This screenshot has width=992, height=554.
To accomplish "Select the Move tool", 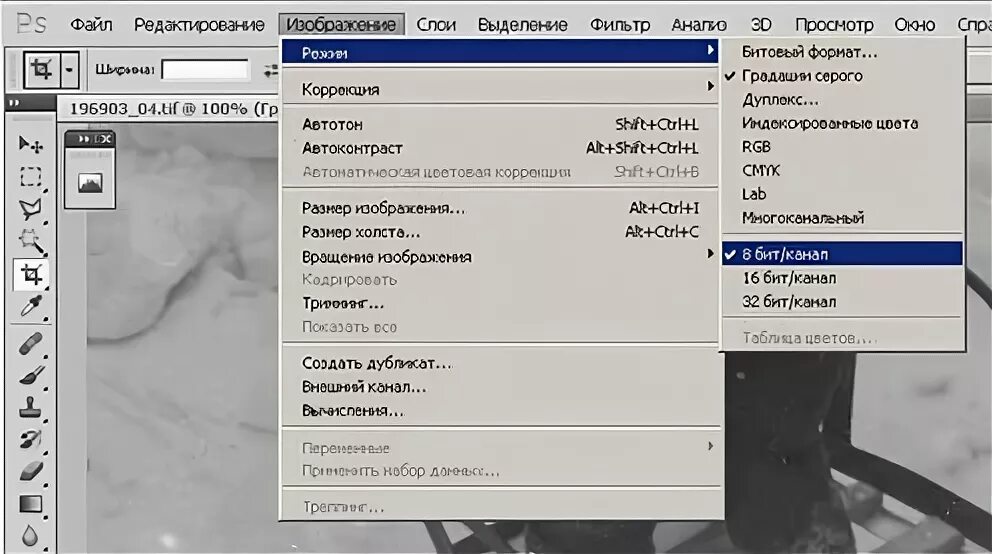I will (30, 144).
